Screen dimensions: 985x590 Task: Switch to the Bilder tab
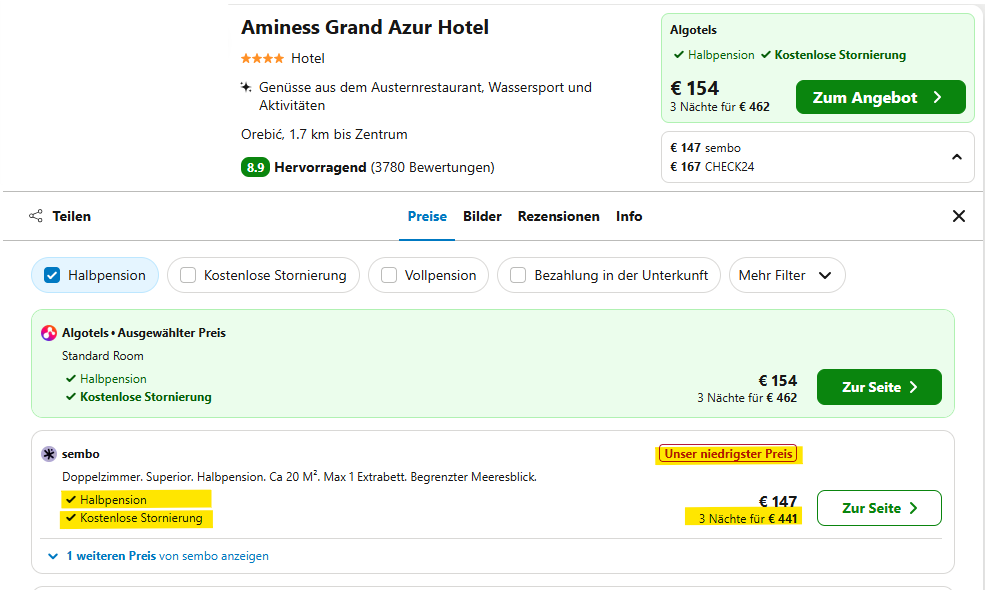(482, 216)
